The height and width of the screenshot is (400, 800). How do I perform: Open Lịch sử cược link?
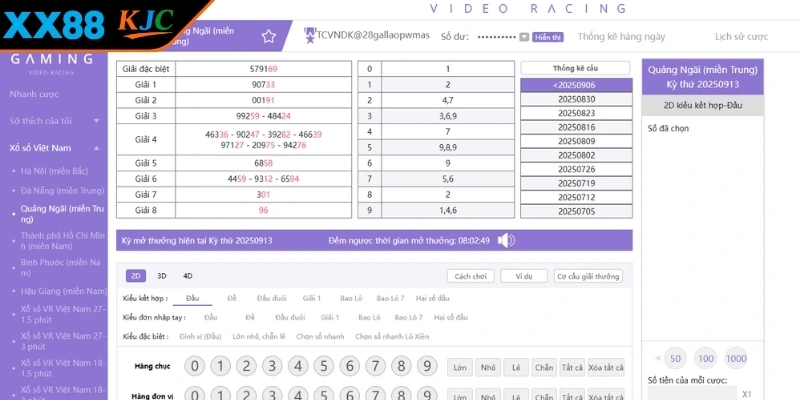point(741,37)
